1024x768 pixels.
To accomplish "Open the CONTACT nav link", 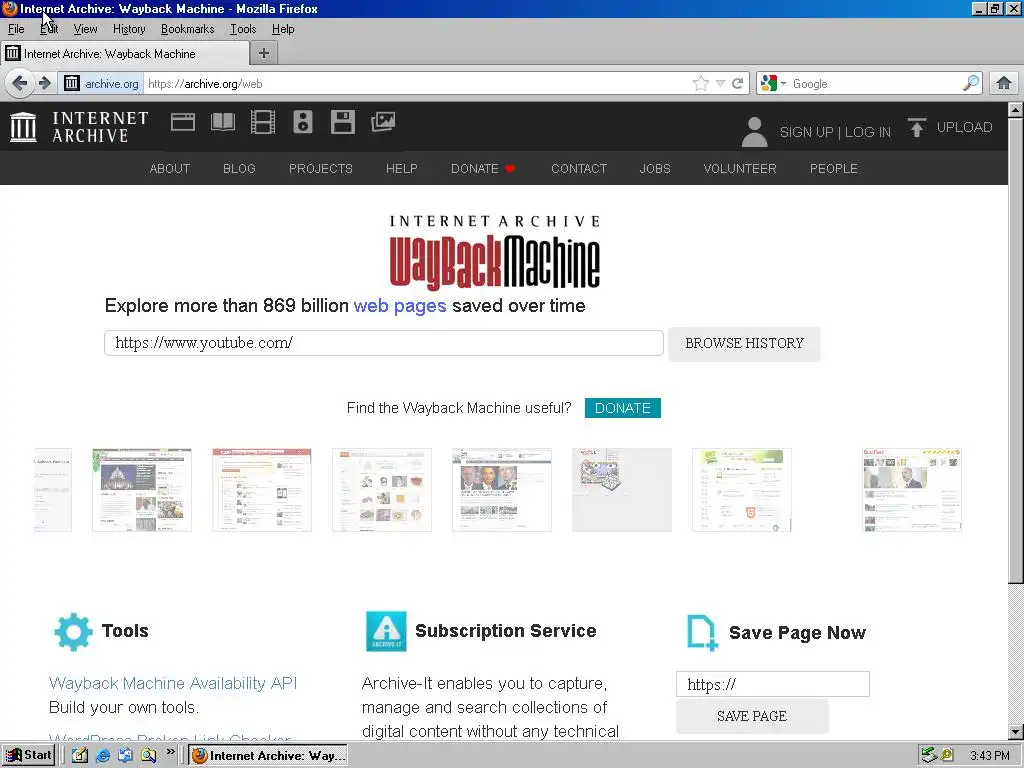I will click(579, 168).
